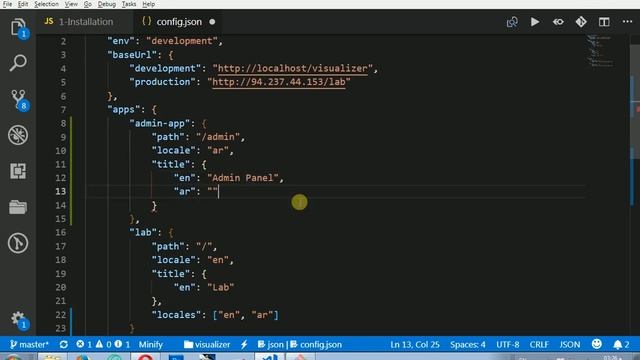Click line number 16 in the gutter
This screenshot has width=640, height=360.
[x=61, y=232]
